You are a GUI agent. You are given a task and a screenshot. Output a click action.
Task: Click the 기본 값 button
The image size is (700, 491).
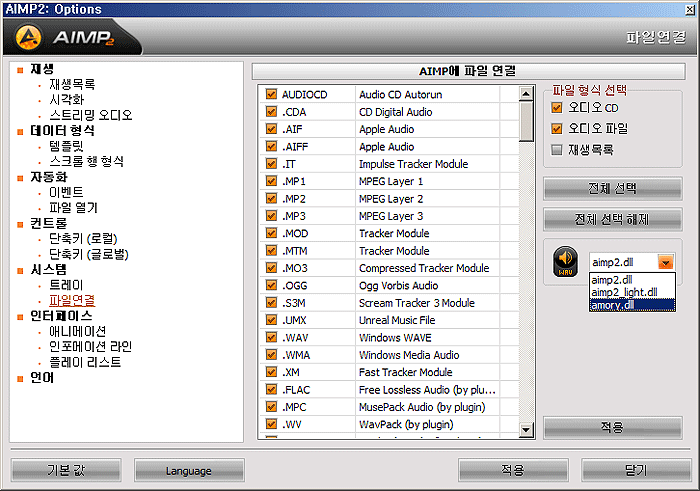66,470
